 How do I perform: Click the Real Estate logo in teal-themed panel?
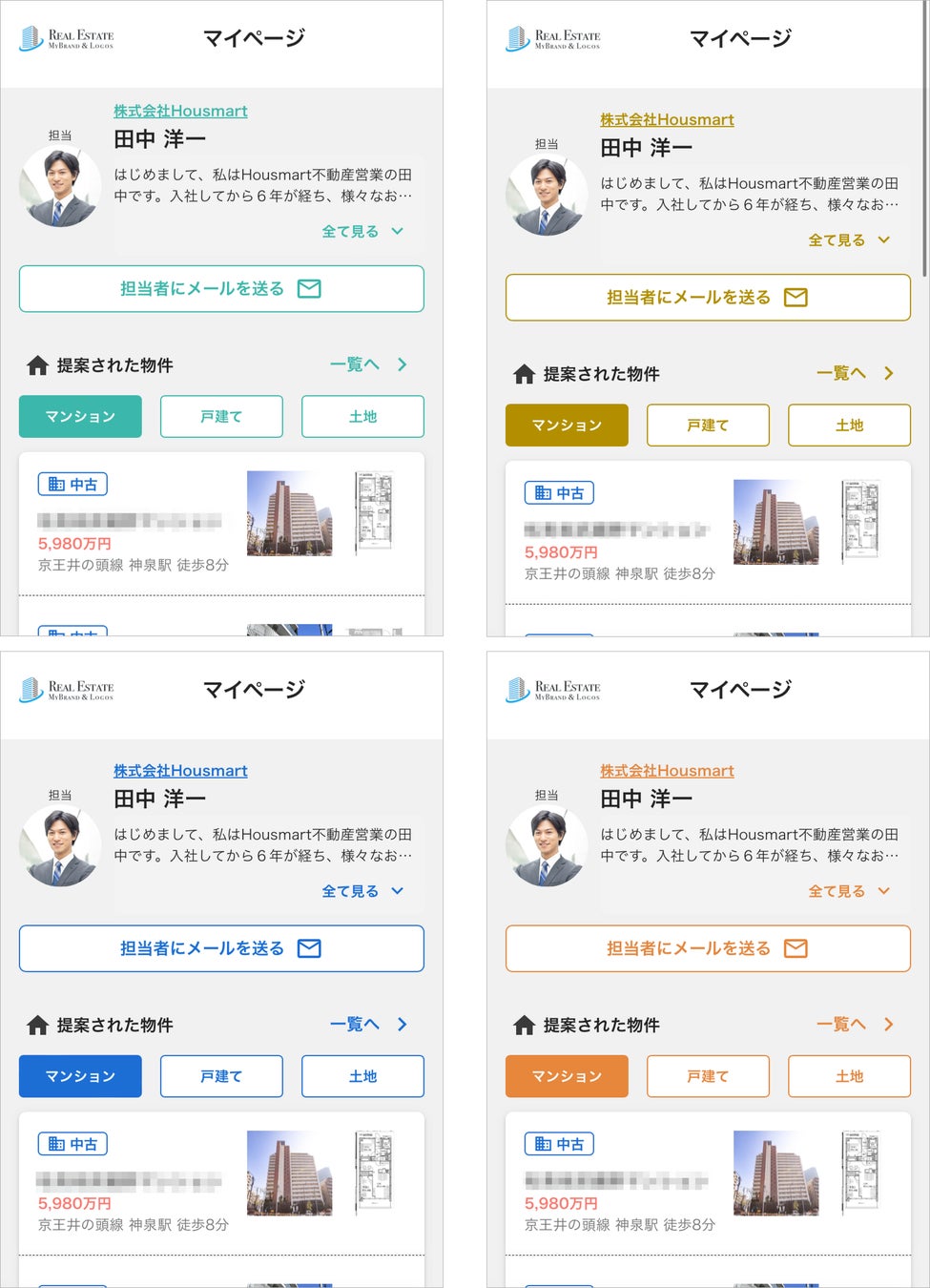coord(67,38)
